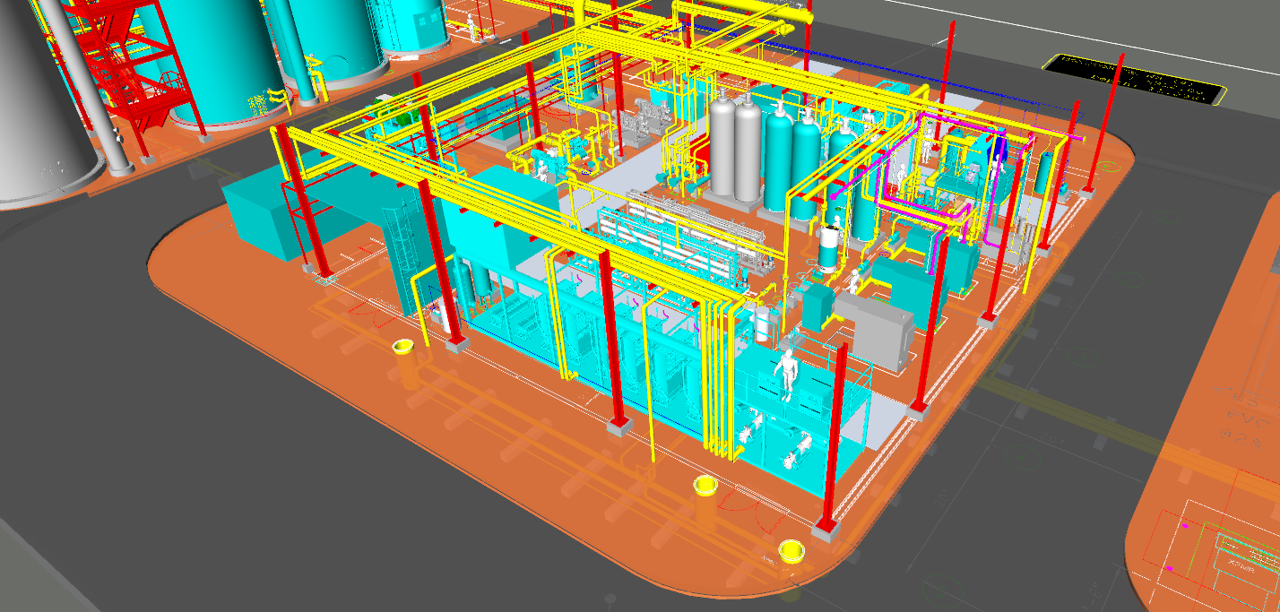Select the left gray vertical pressure vessel
This screenshot has width=1280, height=612.
coord(723,143)
